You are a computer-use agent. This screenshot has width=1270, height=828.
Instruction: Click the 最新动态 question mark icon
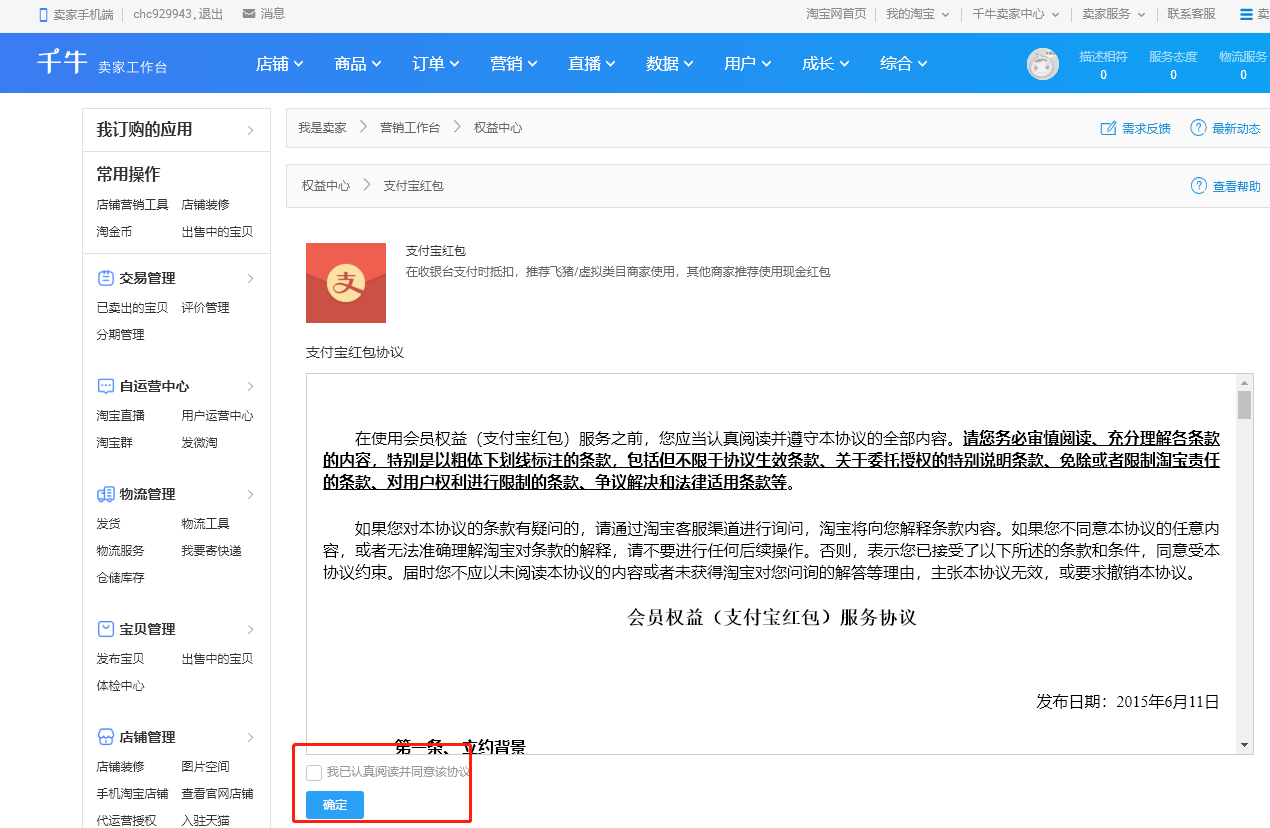pyautogui.click(x=1198, y=128)
